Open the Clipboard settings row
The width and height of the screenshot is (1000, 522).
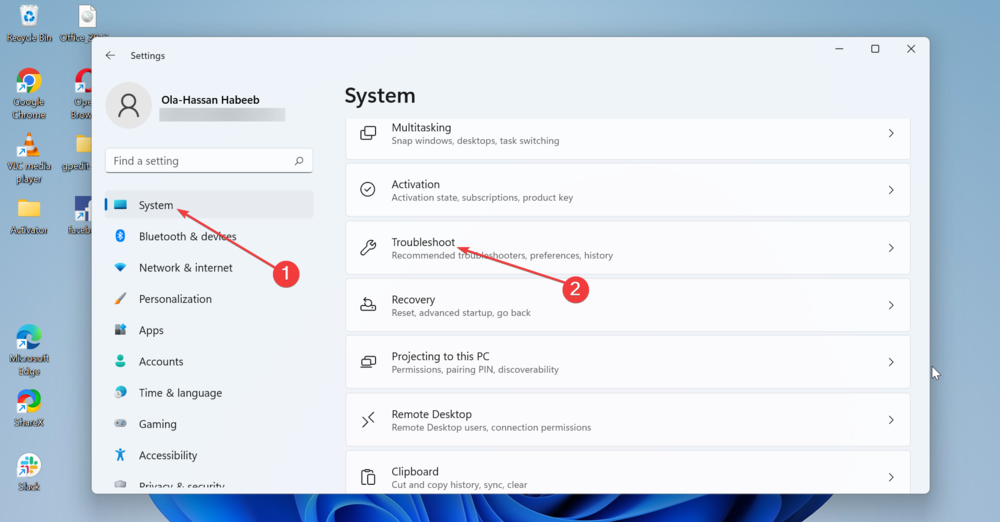click(x=628, y=472)
